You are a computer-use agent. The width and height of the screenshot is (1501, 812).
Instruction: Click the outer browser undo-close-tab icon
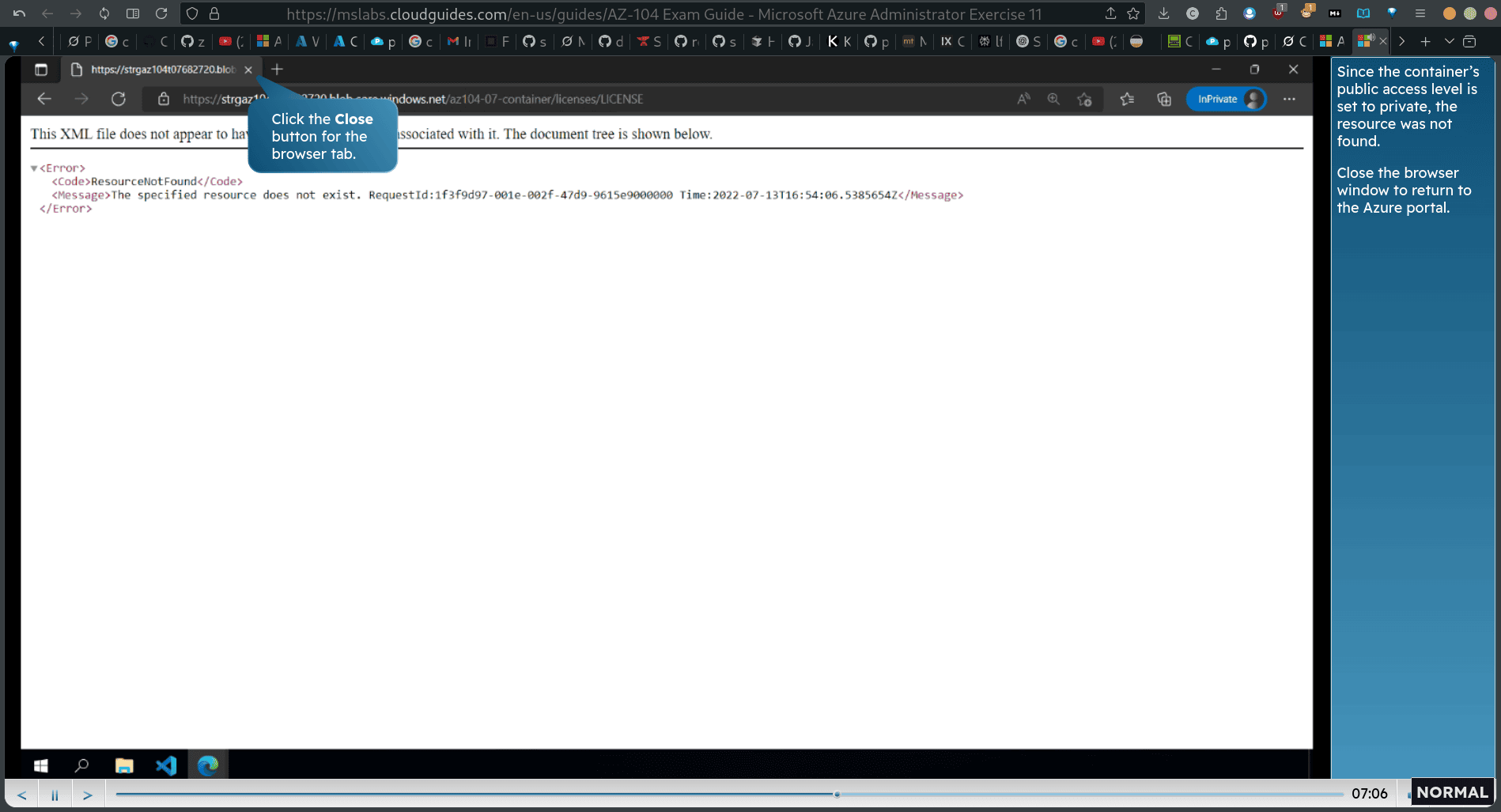tap(20, 13)
